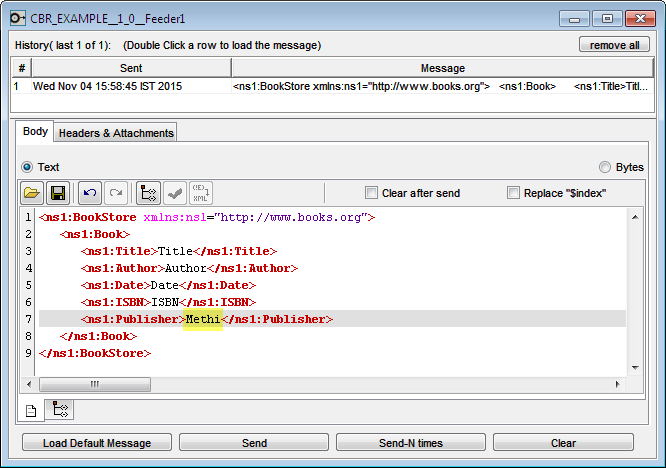The width and height of the screenshot is (666, 468).
Task: Click the ns1:Title line in editor
Action: [x=179, y=251]
